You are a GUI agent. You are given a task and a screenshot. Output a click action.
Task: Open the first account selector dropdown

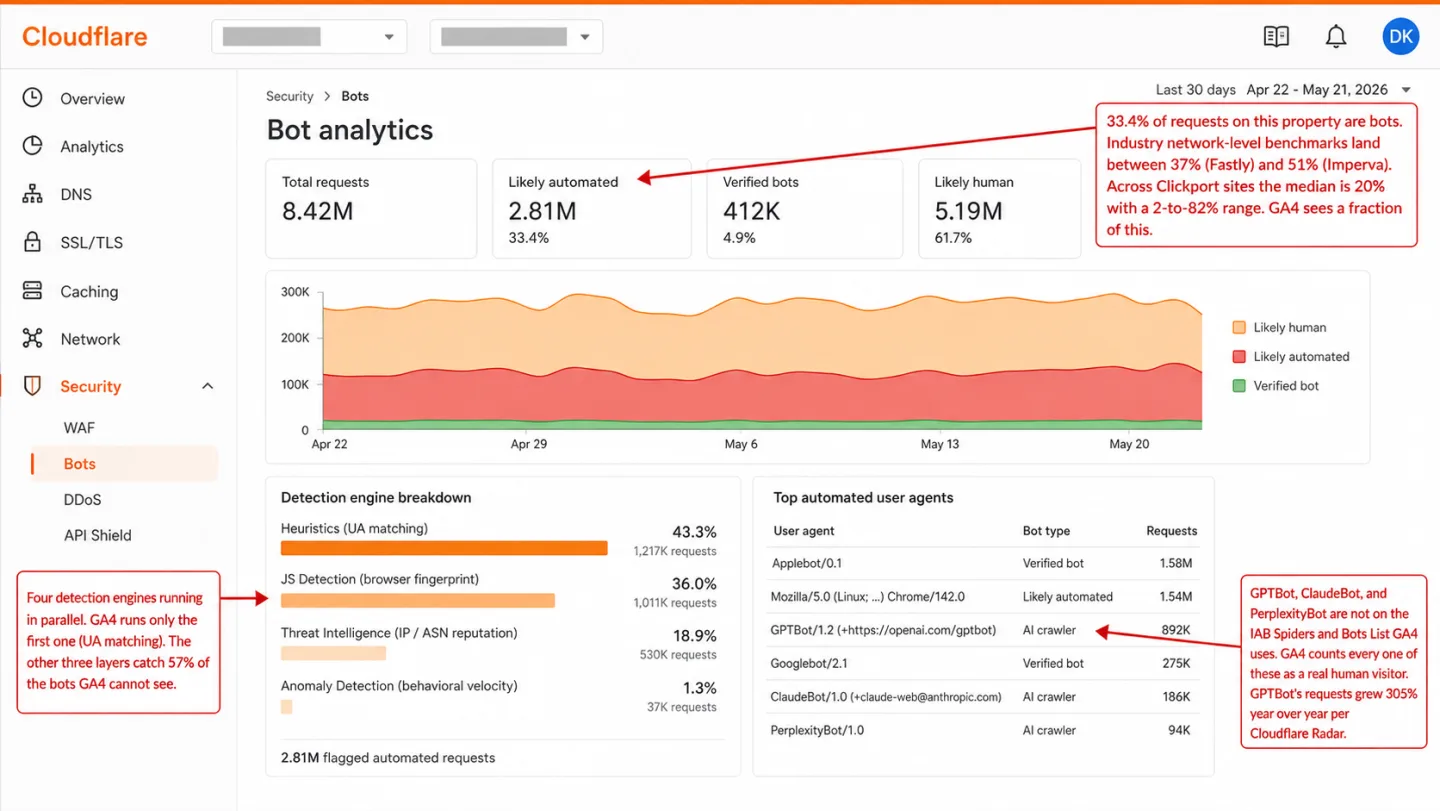point(309,37)
